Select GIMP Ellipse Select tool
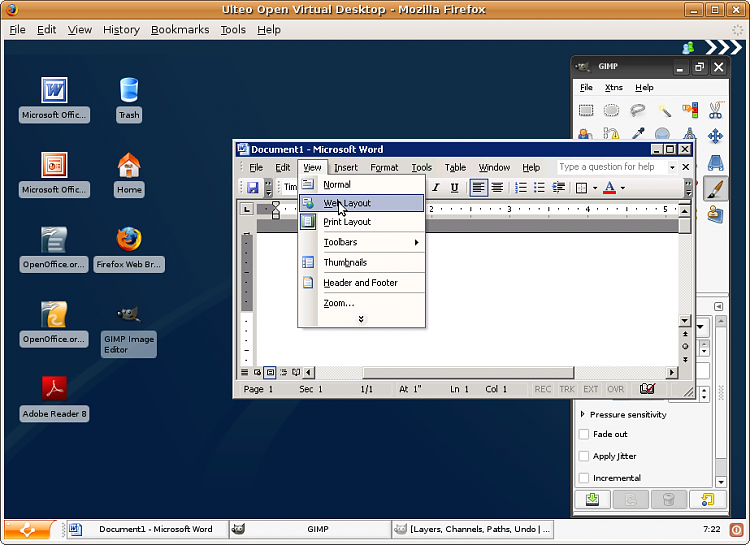 (611, 111)
